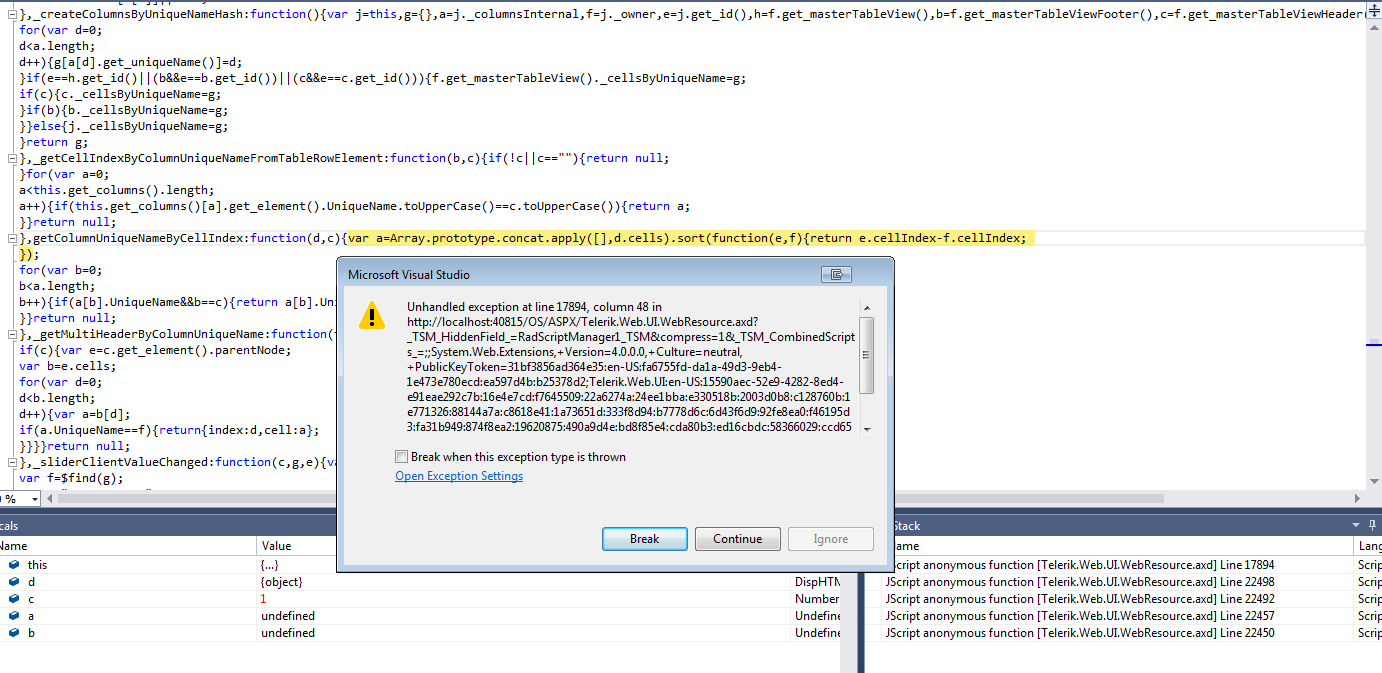Viewport: 1382px width, 673px height.
Task: Click the blue caret marker in editor vertical scrollbar
Action: coord(1374,345)
